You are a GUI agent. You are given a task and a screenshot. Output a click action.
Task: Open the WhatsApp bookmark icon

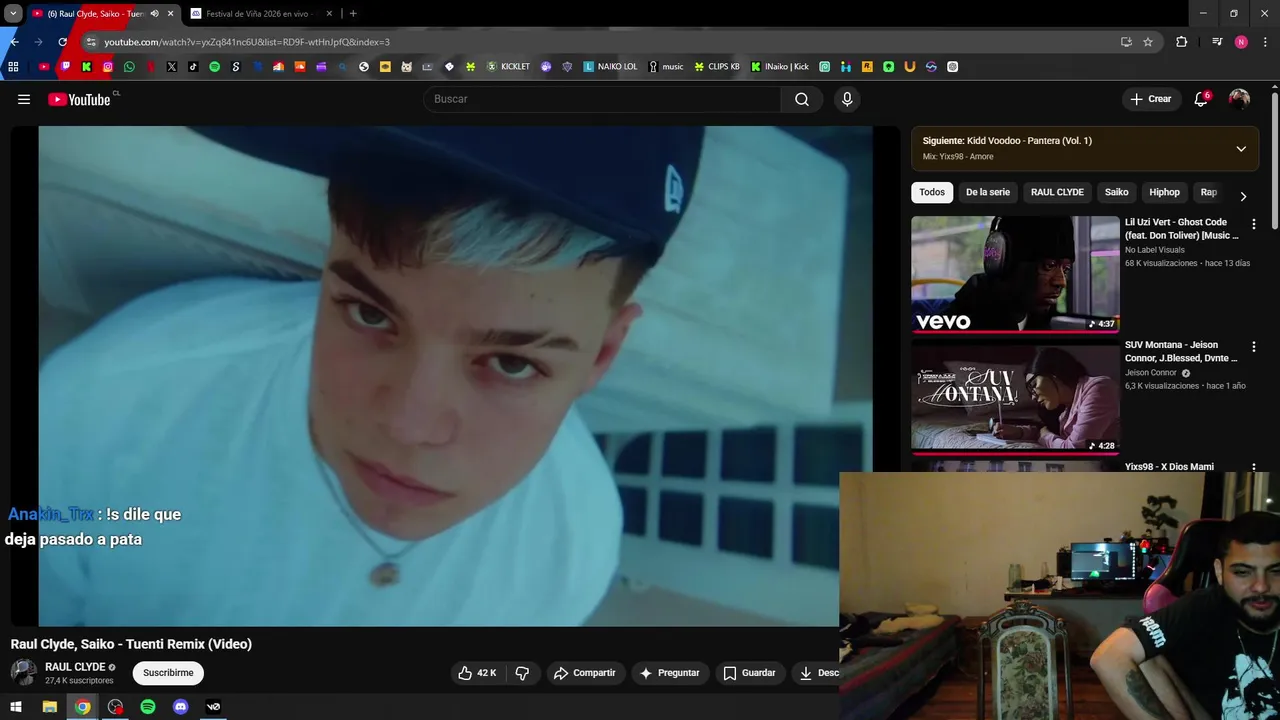[129, 67]
